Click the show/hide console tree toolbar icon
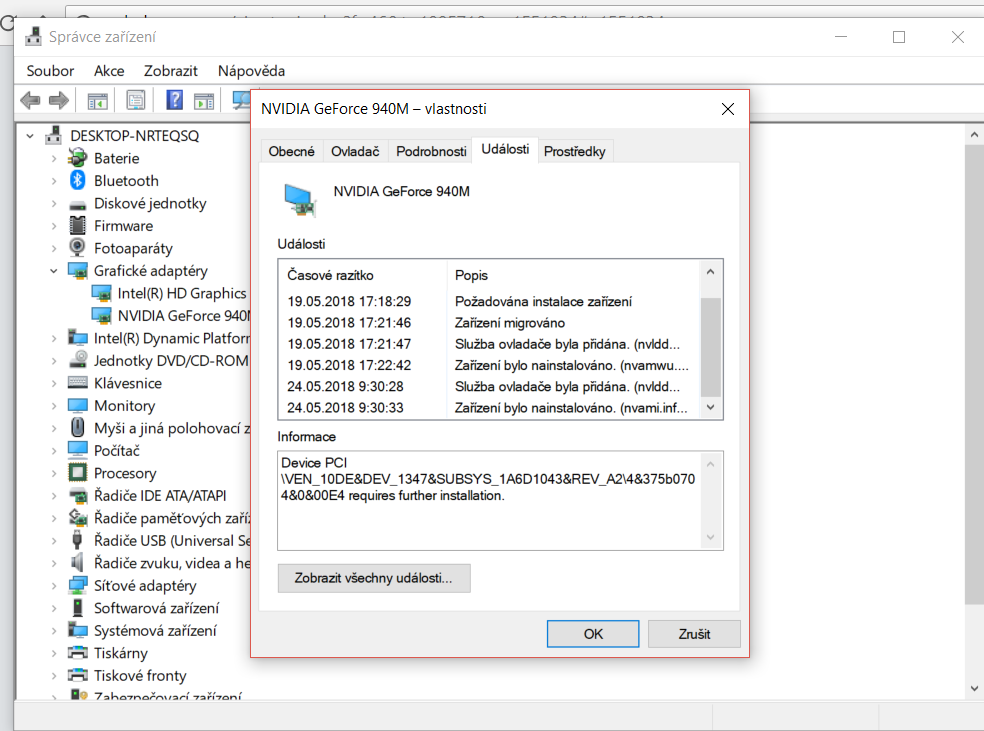984x731 pixels. tap(97, 100)
